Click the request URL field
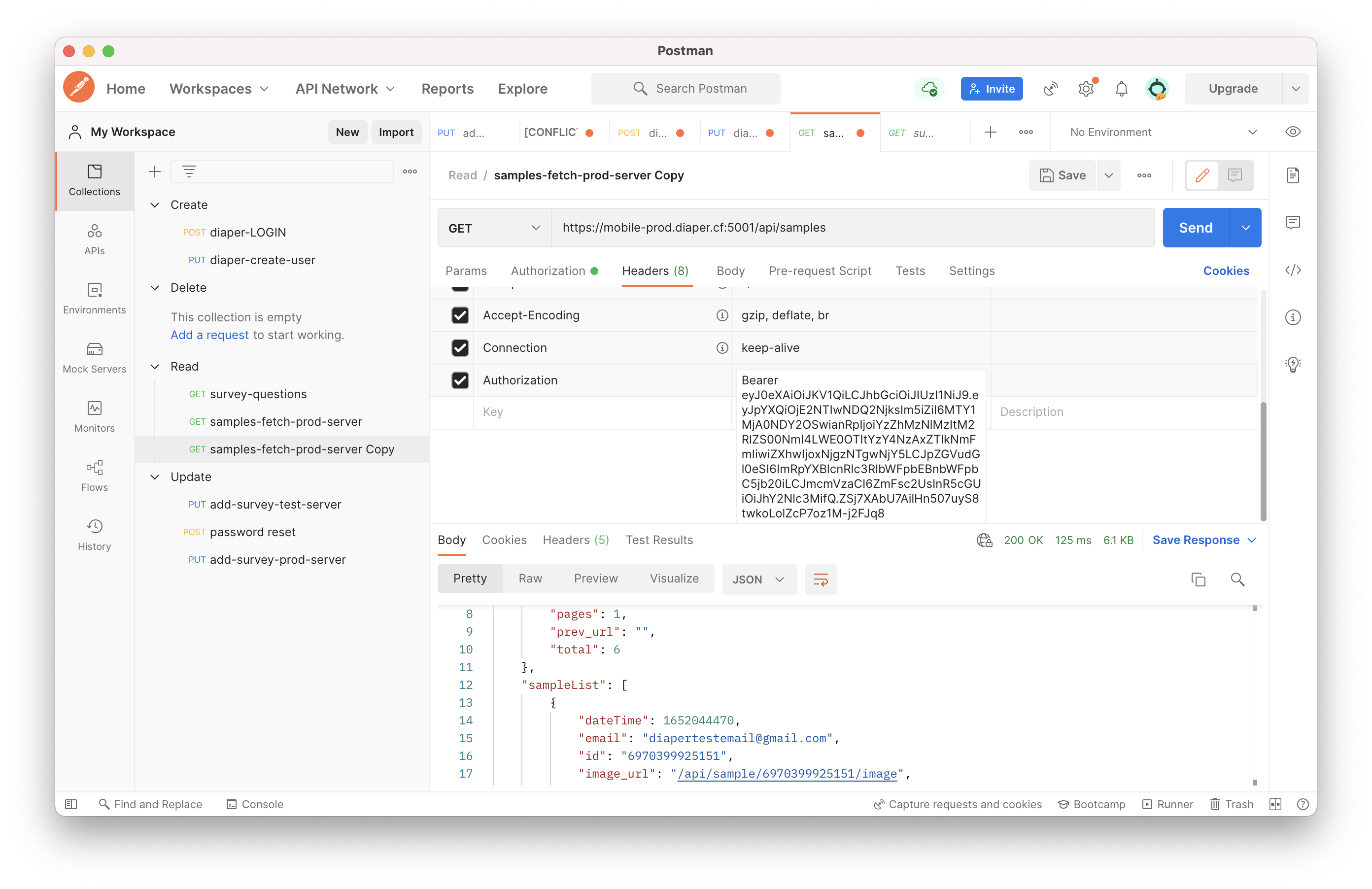The image size is (1372, 889). point(853,228)
